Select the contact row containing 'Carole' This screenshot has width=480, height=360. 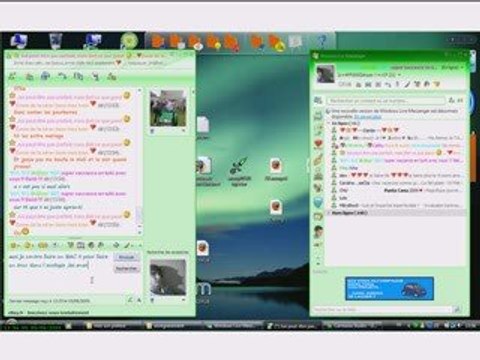pos(397,130)
